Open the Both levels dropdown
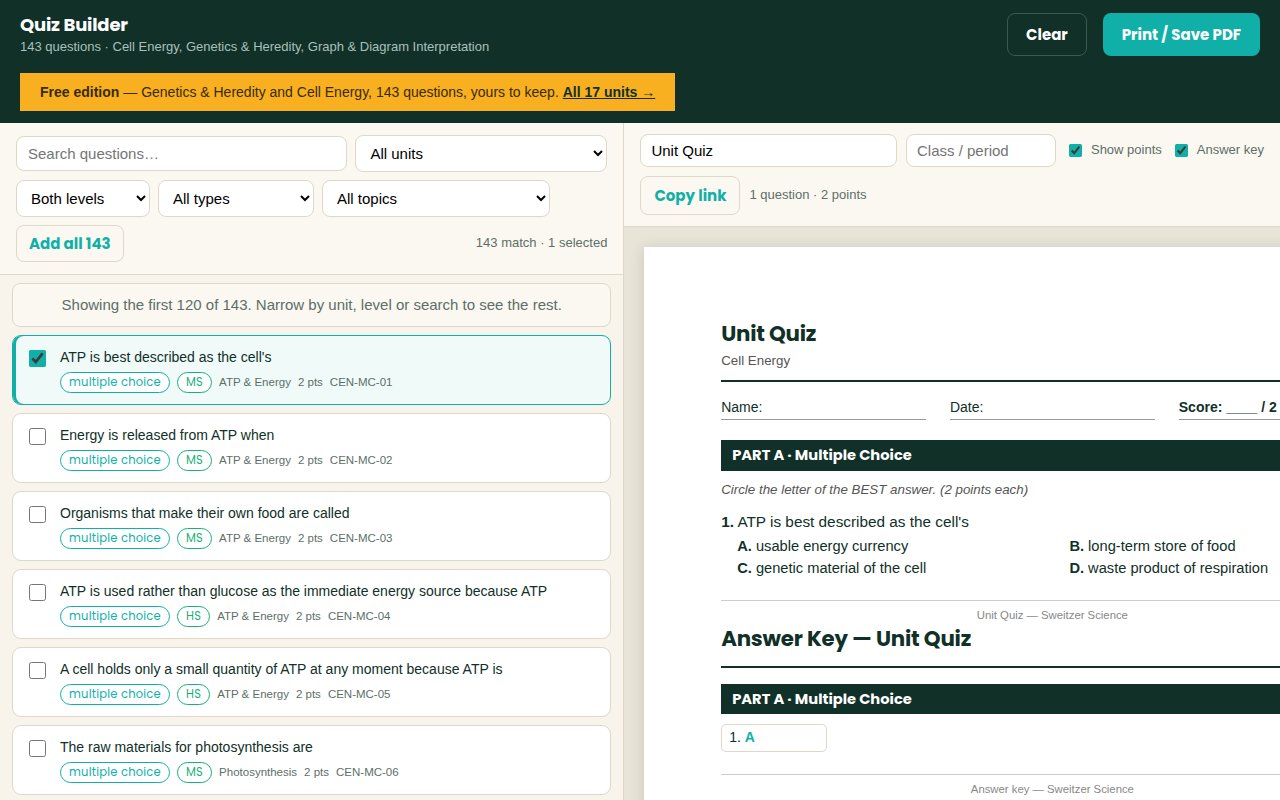The height and width of the screenshot is (800, 1280). (x=83, y=199)
